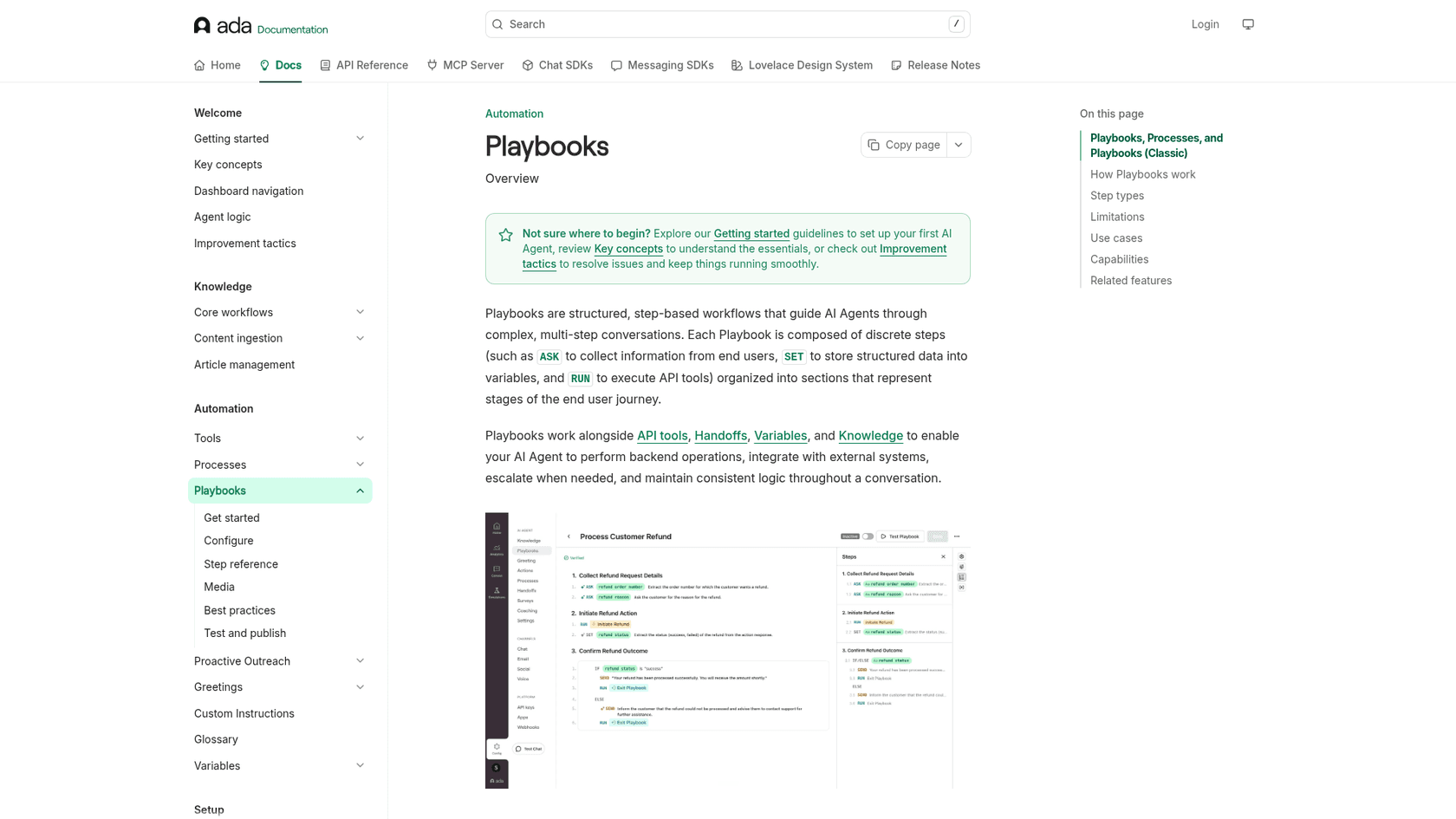Expand the Processes section chevron
Image resolution: width=1456 pixels, height=819 pixels.
[360, 465]
